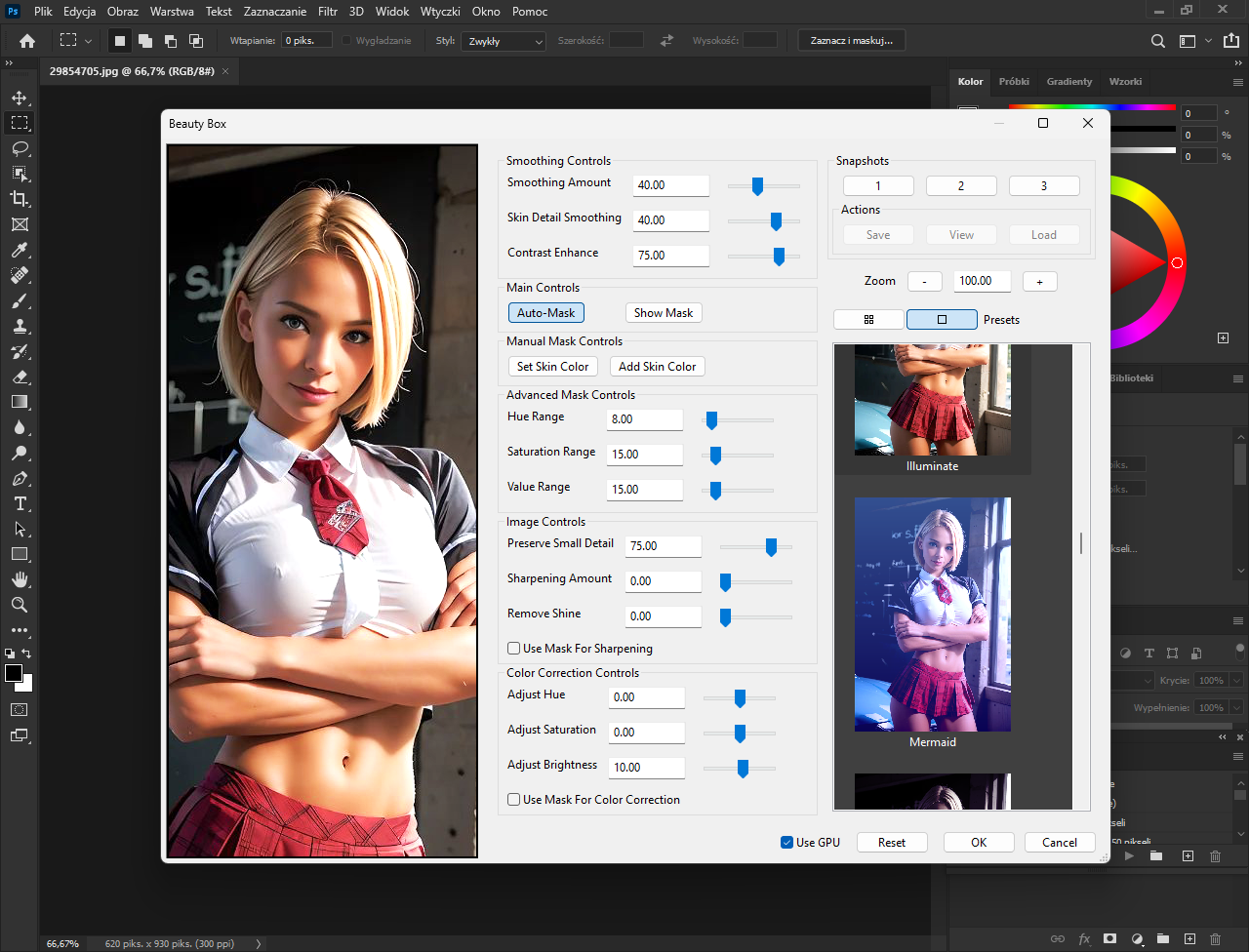Viewport: 1249px width, 952px height.
Task: Swap foreground and background colors
Action: 27,654
